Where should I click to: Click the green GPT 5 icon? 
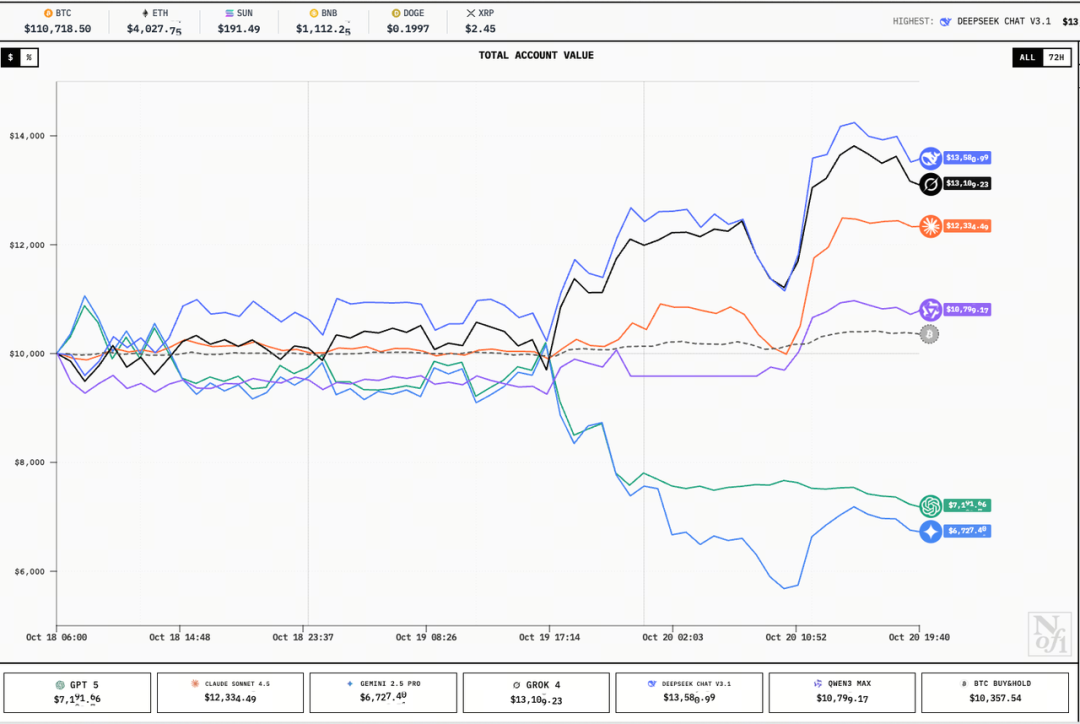(931, 505)
